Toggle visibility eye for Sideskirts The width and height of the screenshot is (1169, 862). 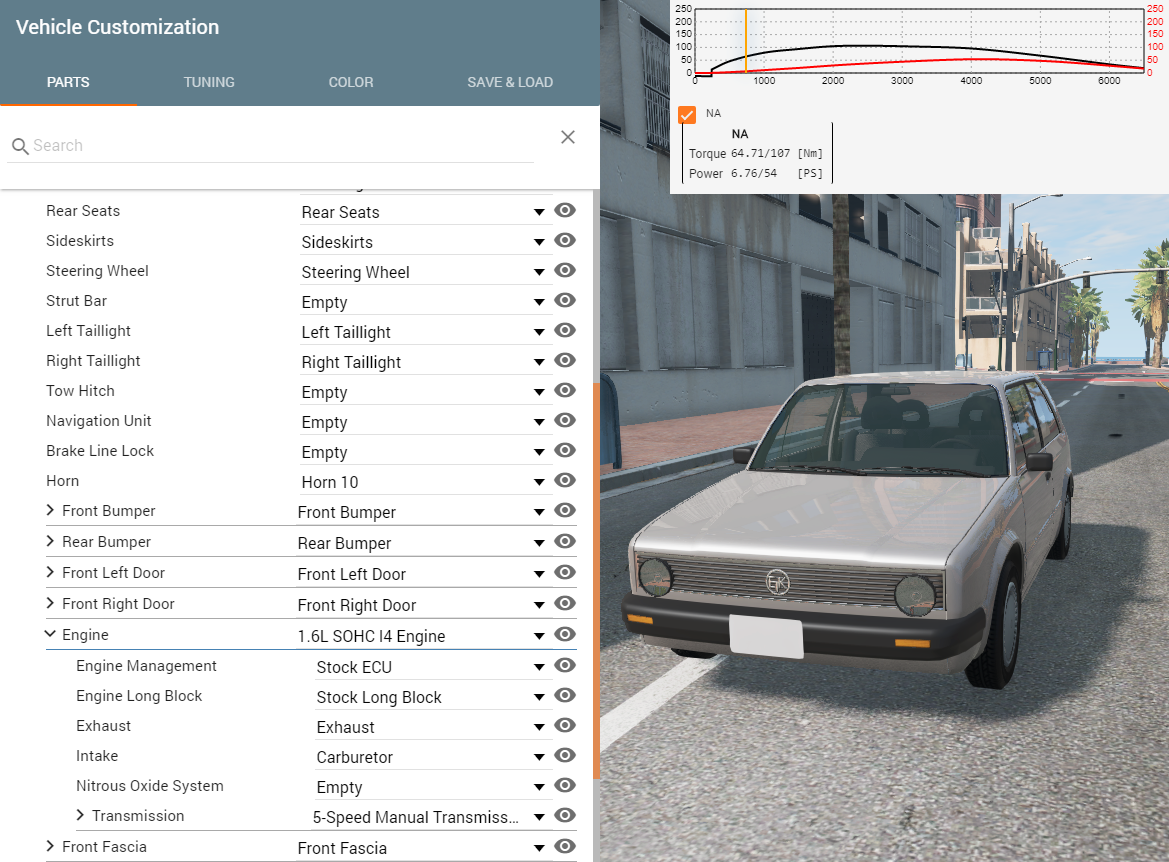coord(565,240)
